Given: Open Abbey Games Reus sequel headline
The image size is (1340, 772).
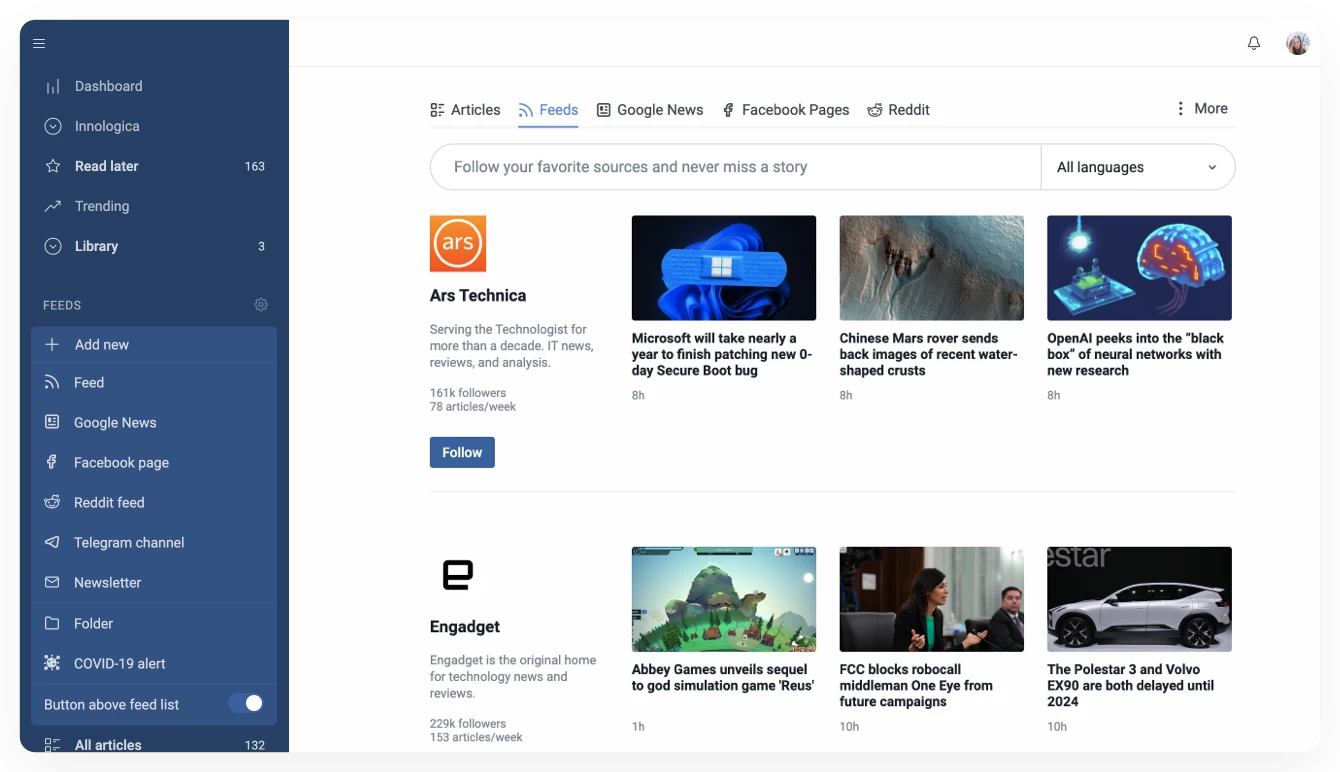Looking at the screenshot, I should coord(723,677).
